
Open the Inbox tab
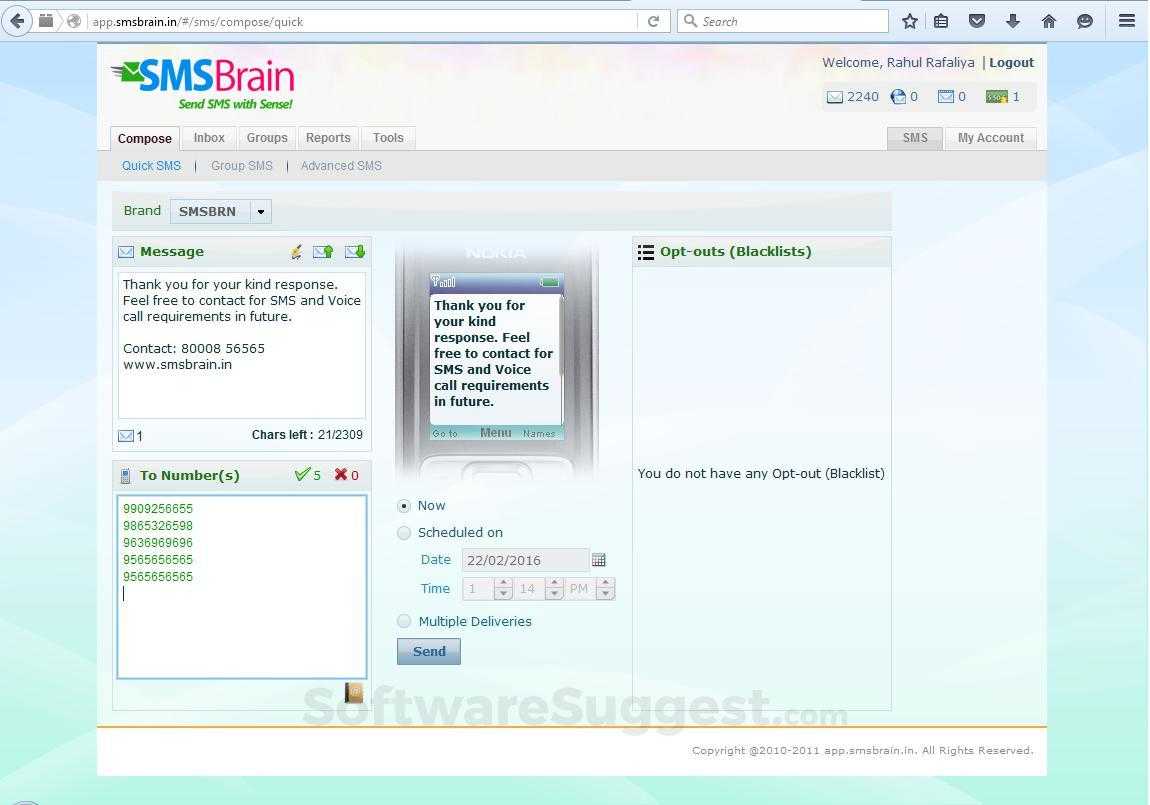(209, 138)
